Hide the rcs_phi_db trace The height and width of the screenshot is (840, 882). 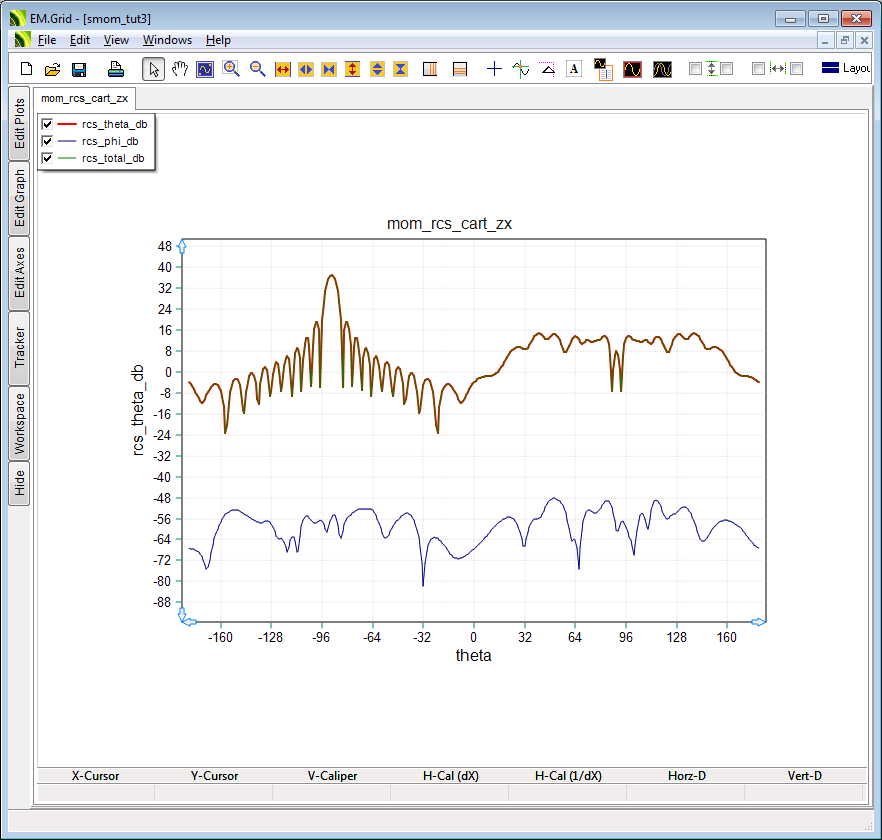tap(47, 141)
